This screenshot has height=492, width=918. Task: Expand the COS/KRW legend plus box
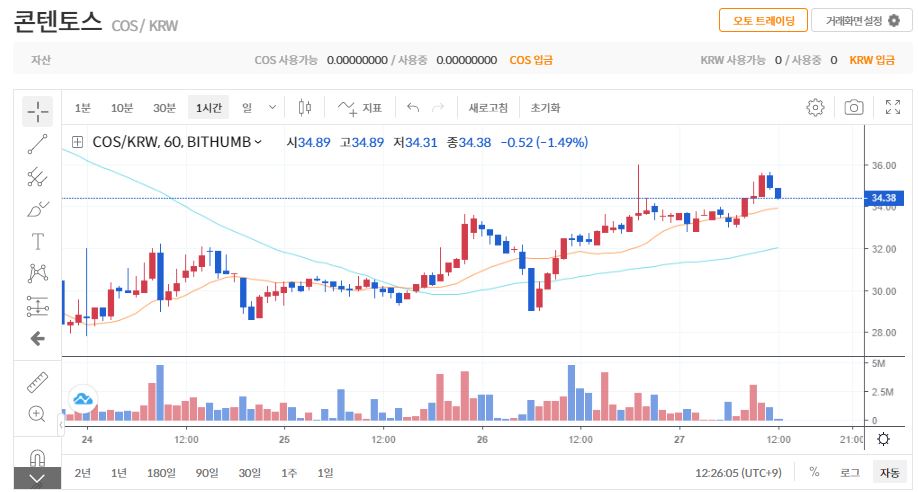pyautogui.click(x=77, y=142)
